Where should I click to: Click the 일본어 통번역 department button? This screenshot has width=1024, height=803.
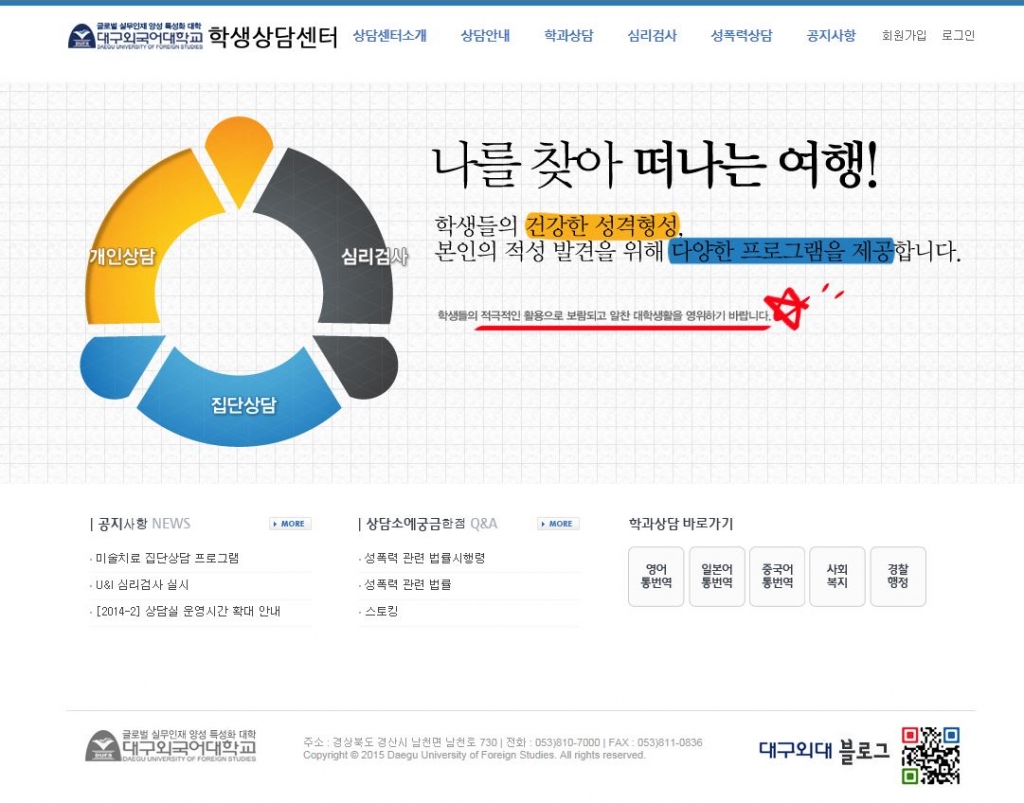coord(716,576)
